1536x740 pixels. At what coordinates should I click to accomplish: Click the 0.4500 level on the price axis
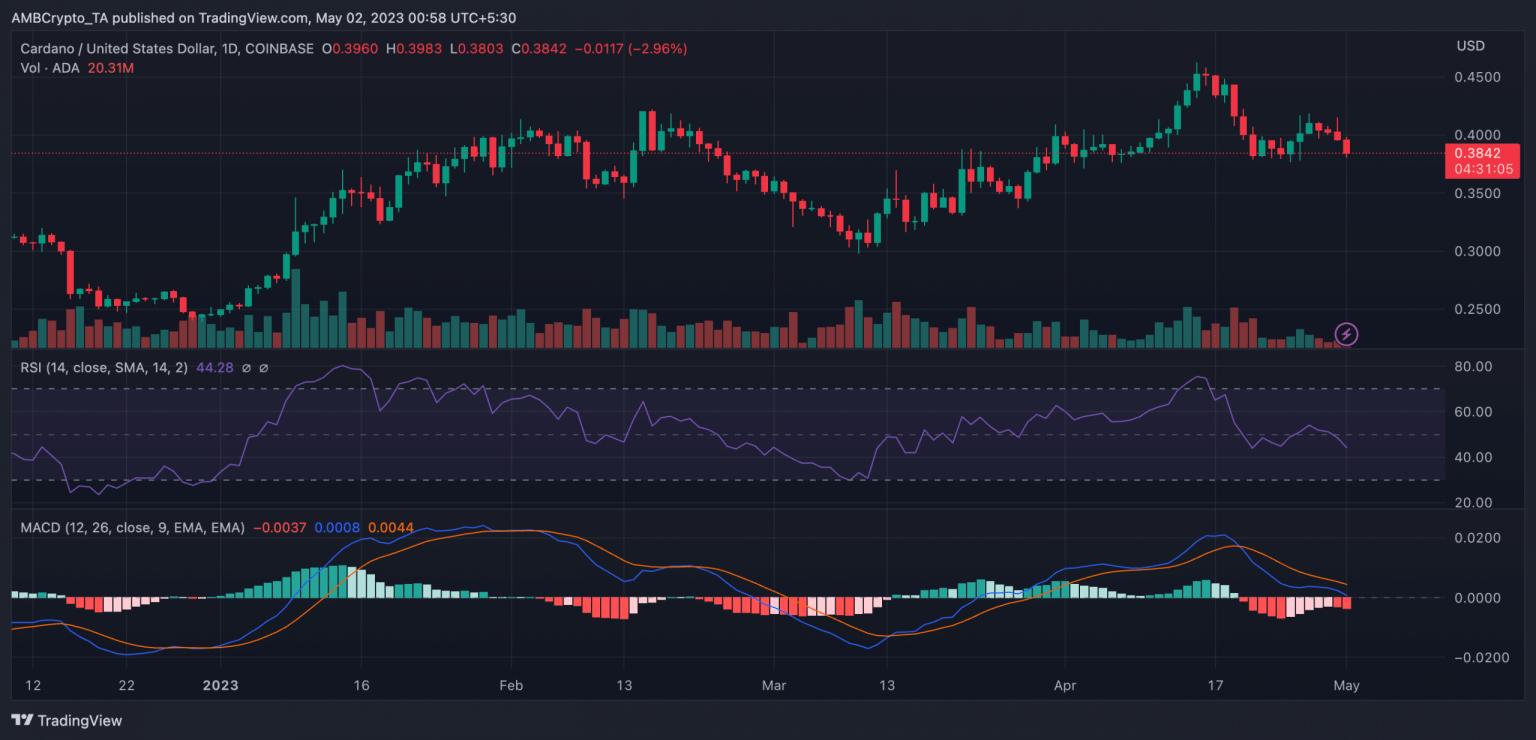pyautogui.click(x=1476, y=77)
